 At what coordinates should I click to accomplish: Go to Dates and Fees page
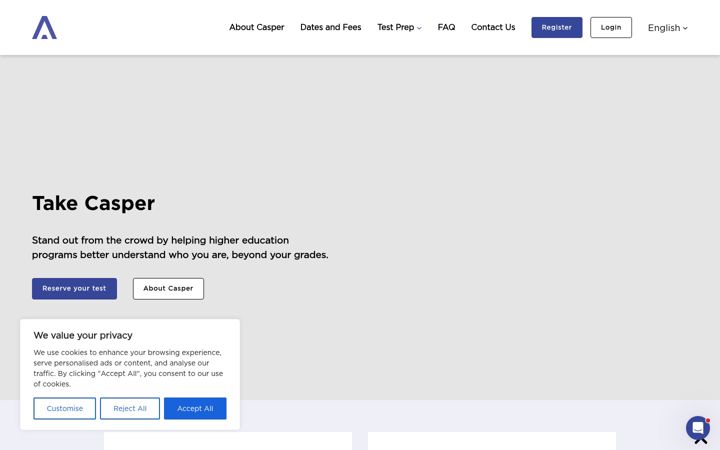click(331, 27)
